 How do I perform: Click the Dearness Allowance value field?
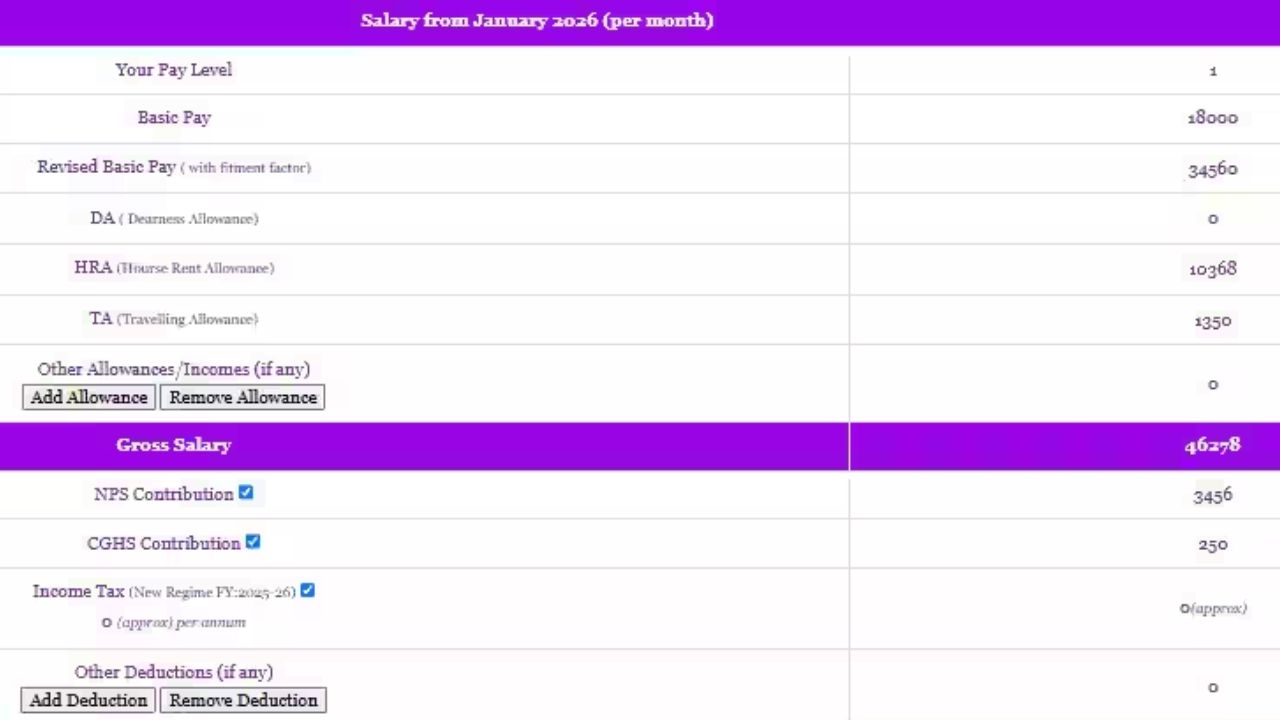(x=1212, y=219)
